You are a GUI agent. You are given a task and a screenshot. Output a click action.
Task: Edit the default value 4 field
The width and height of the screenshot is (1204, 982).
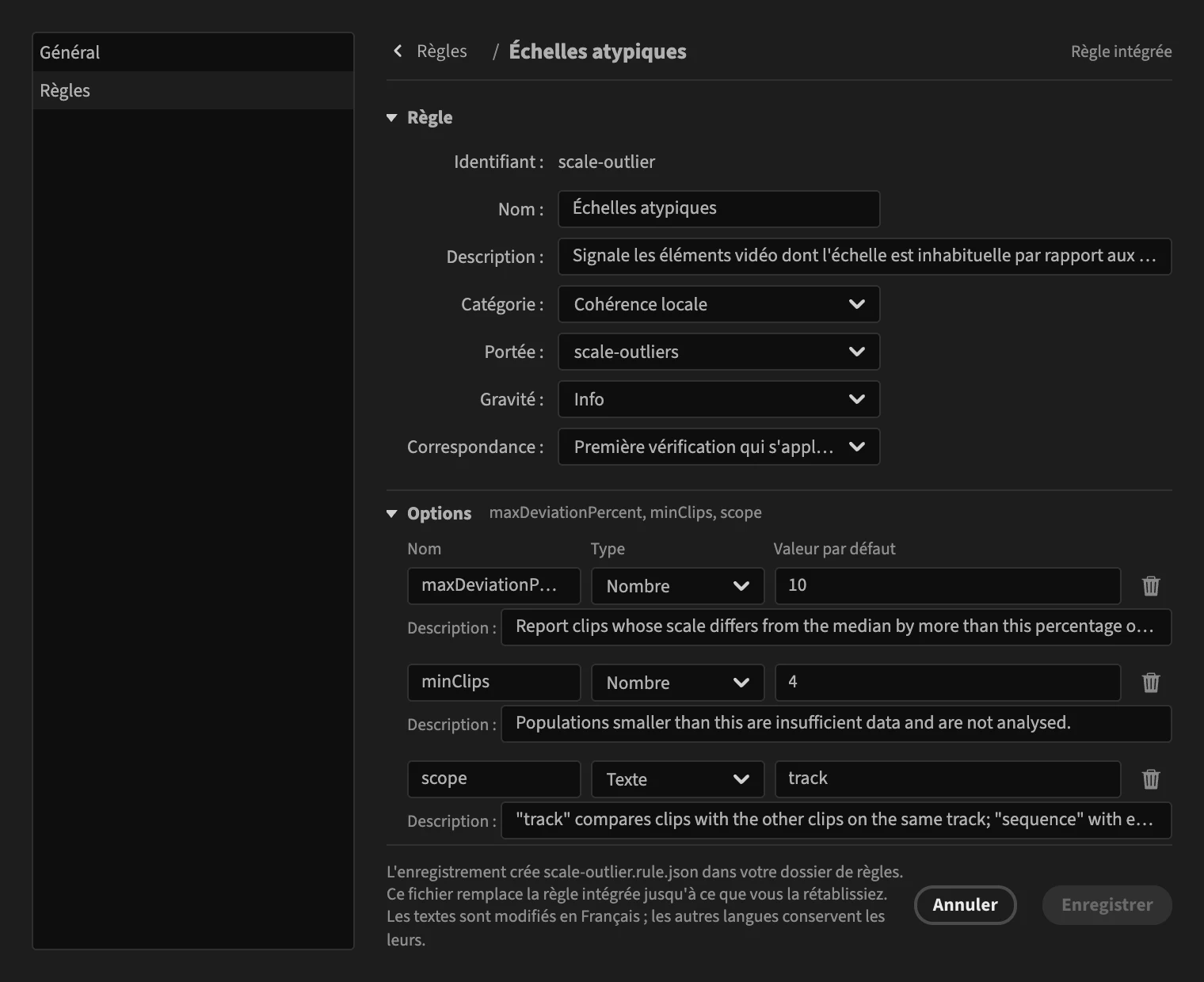pos(947,683)
